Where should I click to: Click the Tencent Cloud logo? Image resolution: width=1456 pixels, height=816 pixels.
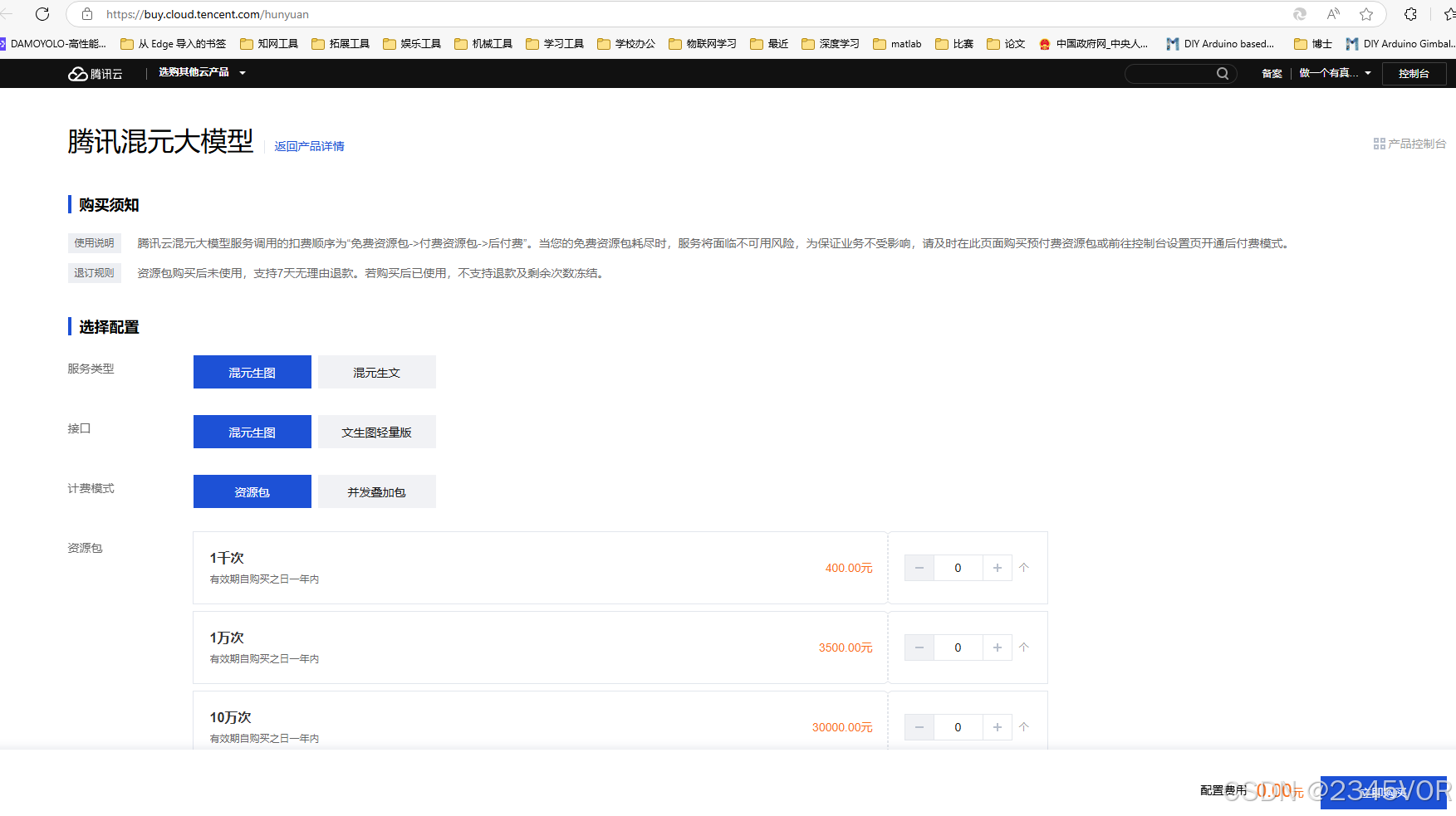click(x=95, y=73)
